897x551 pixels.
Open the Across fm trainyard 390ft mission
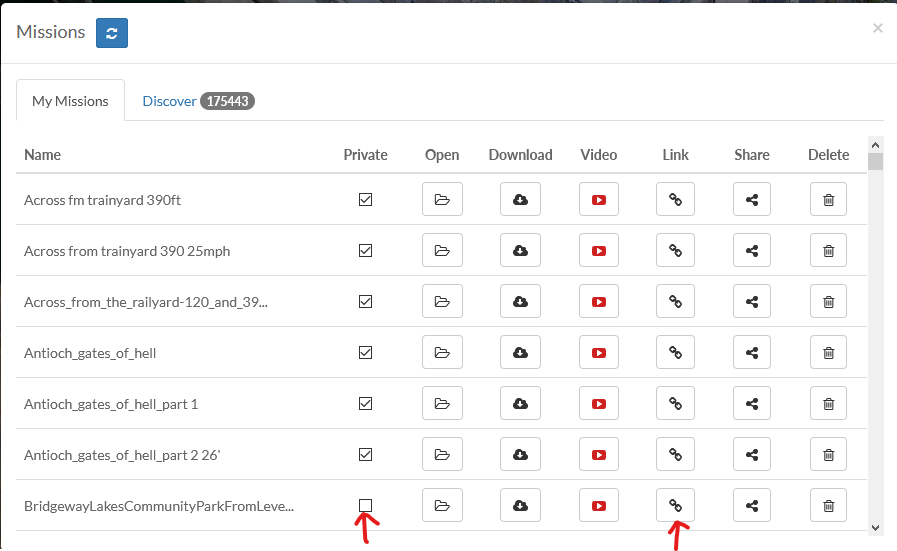tap(442, 199)
